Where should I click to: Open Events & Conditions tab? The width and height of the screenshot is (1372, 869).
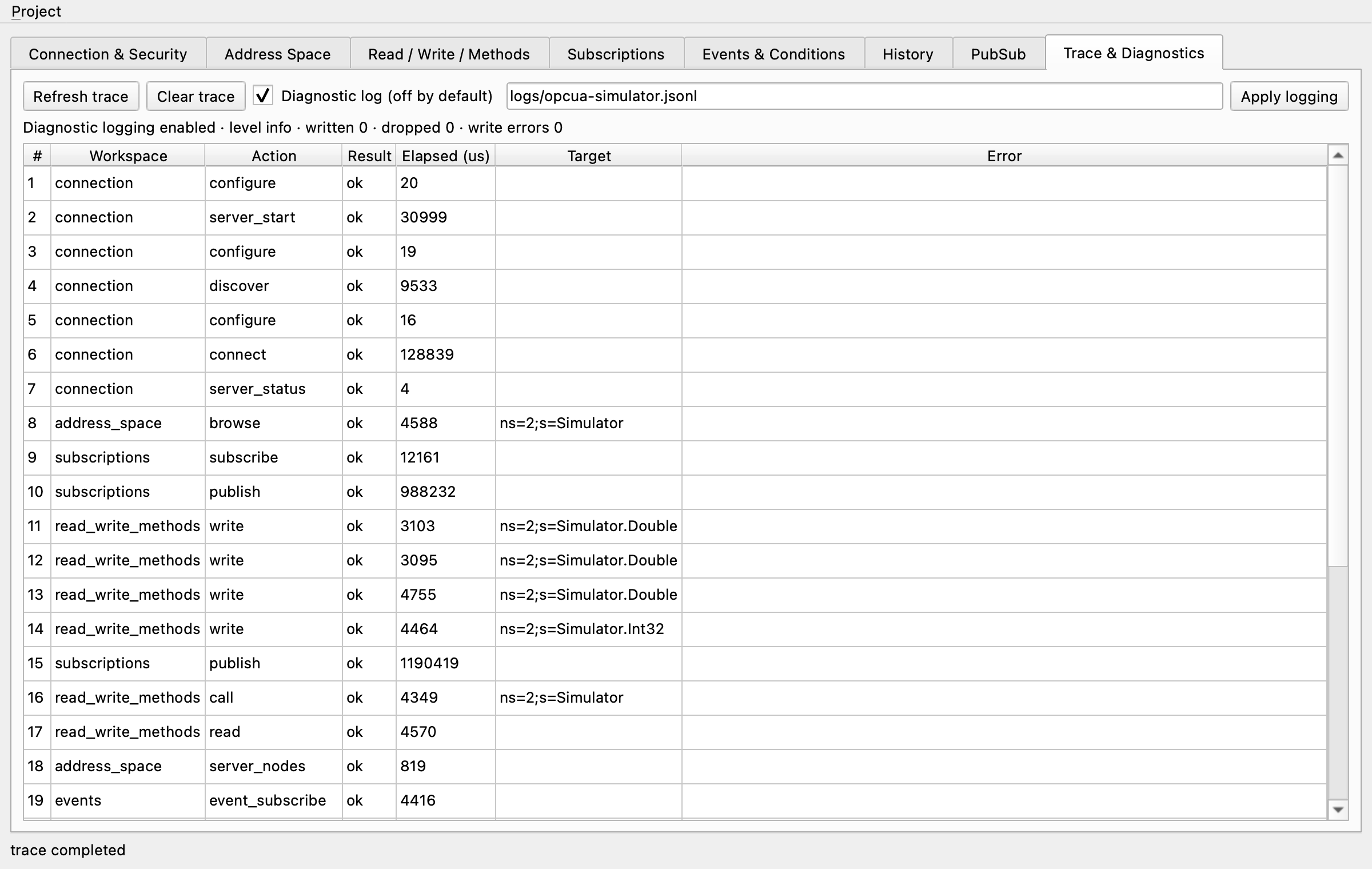774,54
